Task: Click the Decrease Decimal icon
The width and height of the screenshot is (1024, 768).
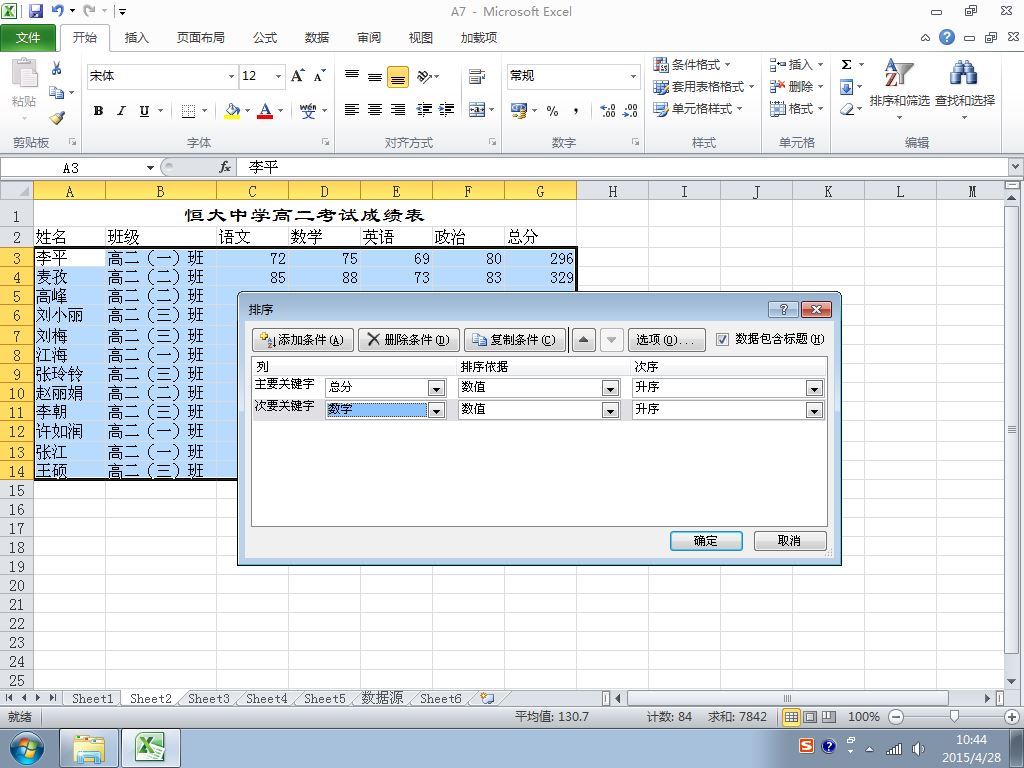Action: click(630, 110)
